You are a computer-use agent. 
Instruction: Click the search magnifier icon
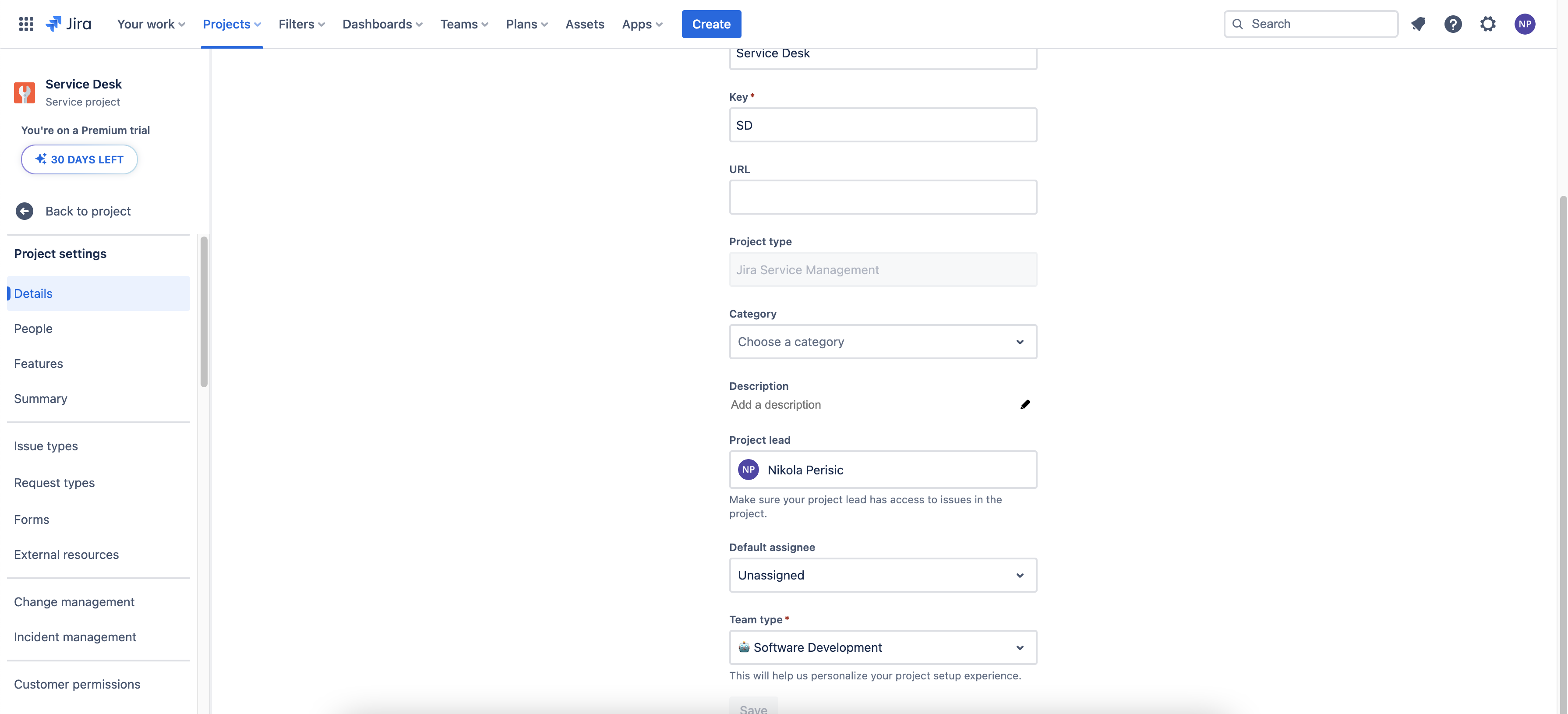(1238, 24)
